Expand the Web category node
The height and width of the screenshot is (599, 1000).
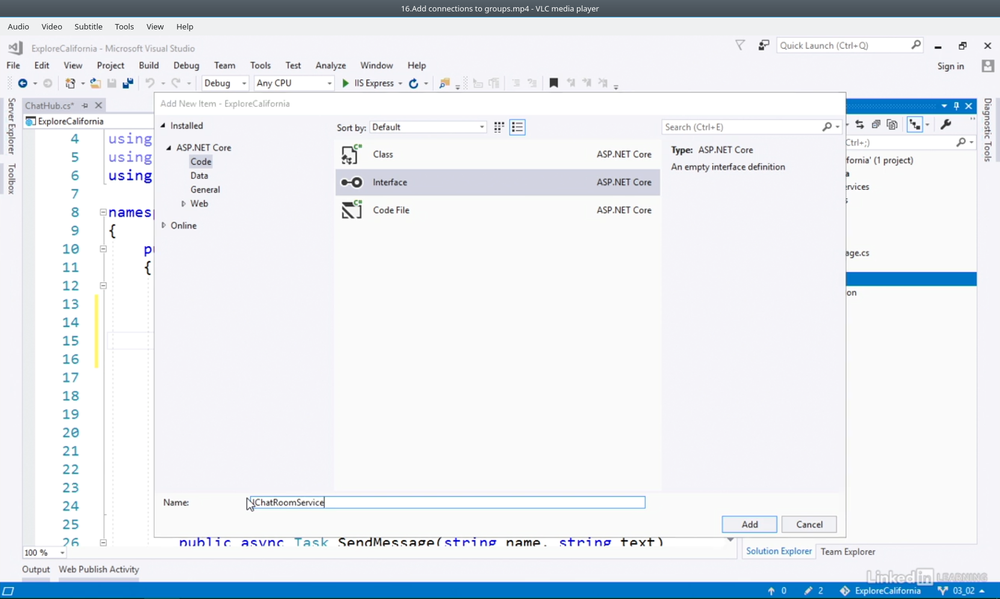183,203
